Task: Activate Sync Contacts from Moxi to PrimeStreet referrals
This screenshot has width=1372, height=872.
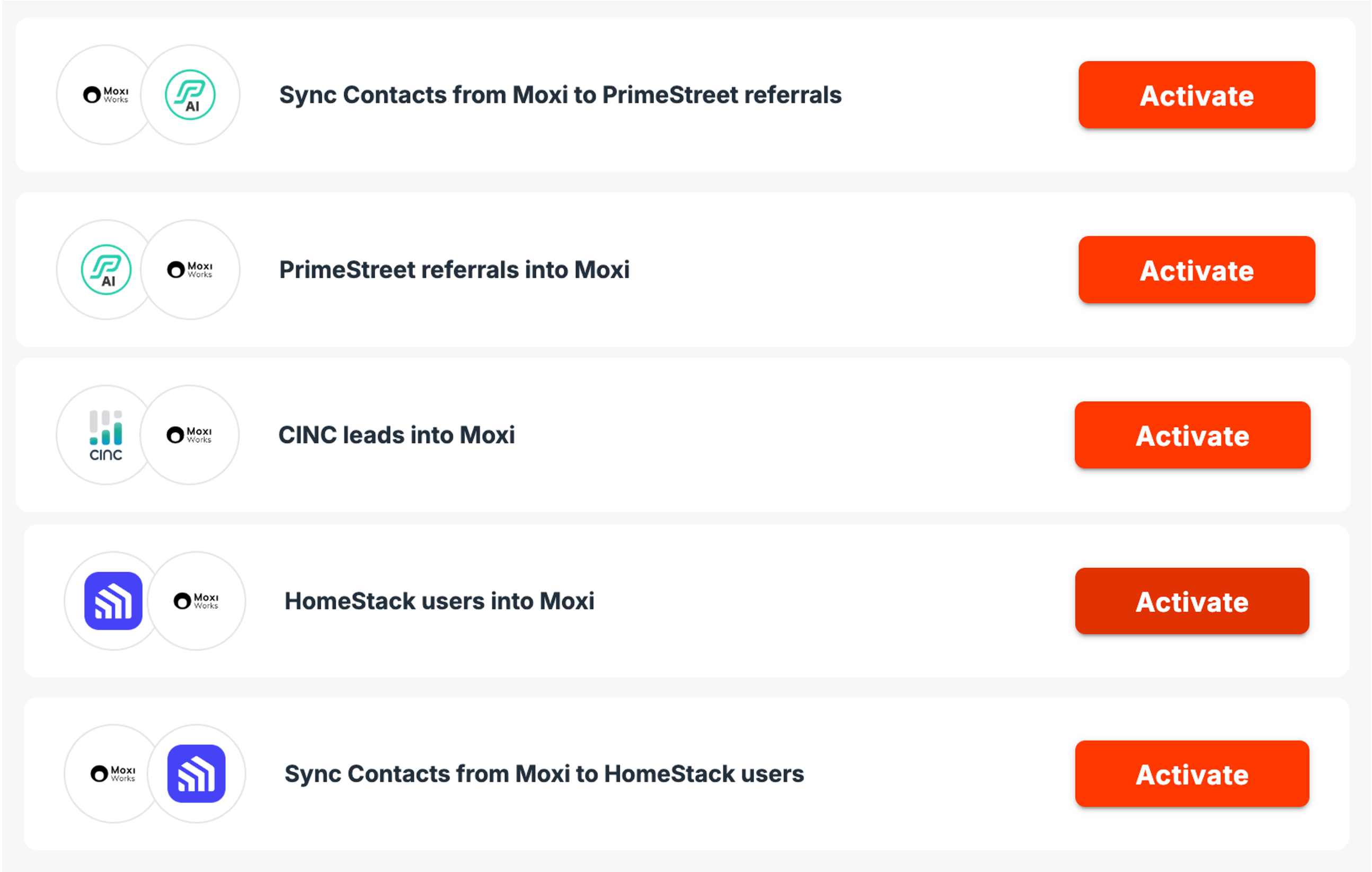Action: point(1197,94)
